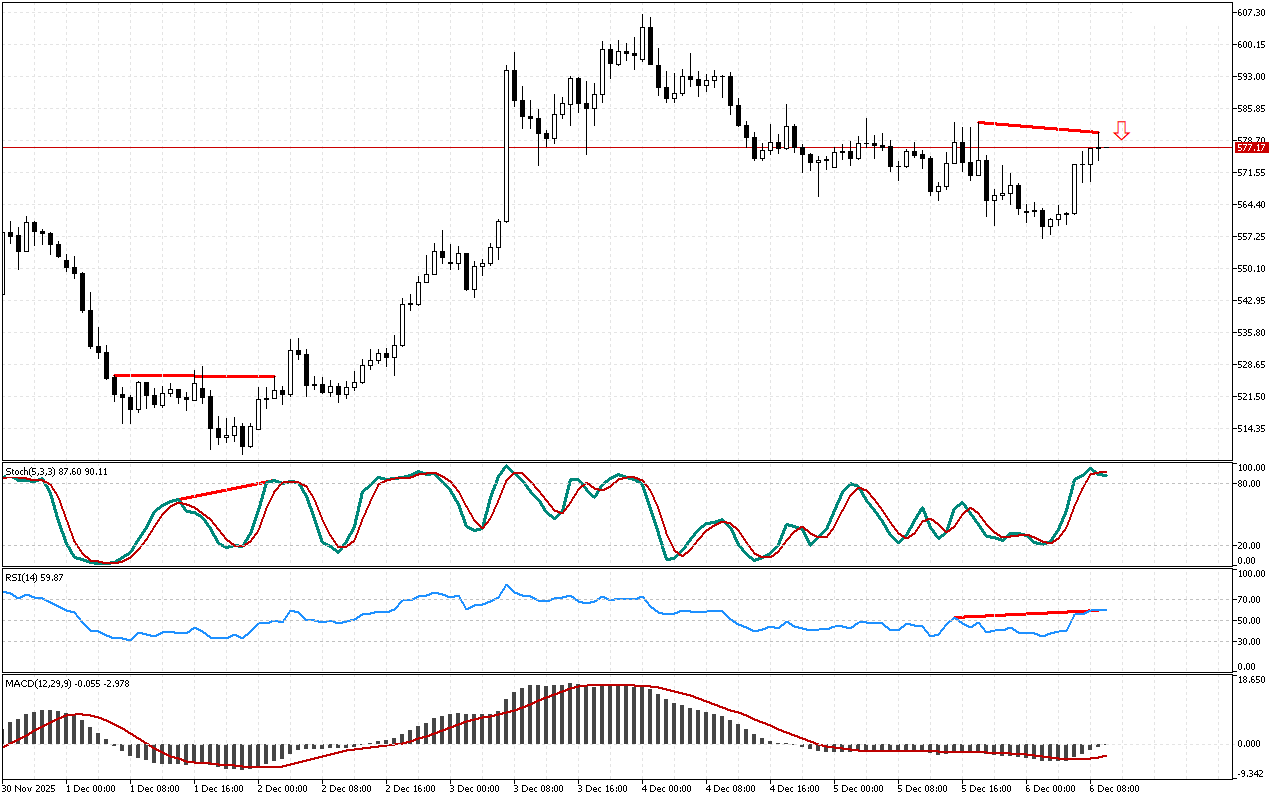
Task: Select the descending red trendline above recent candles
Action: click(1038, 127)
